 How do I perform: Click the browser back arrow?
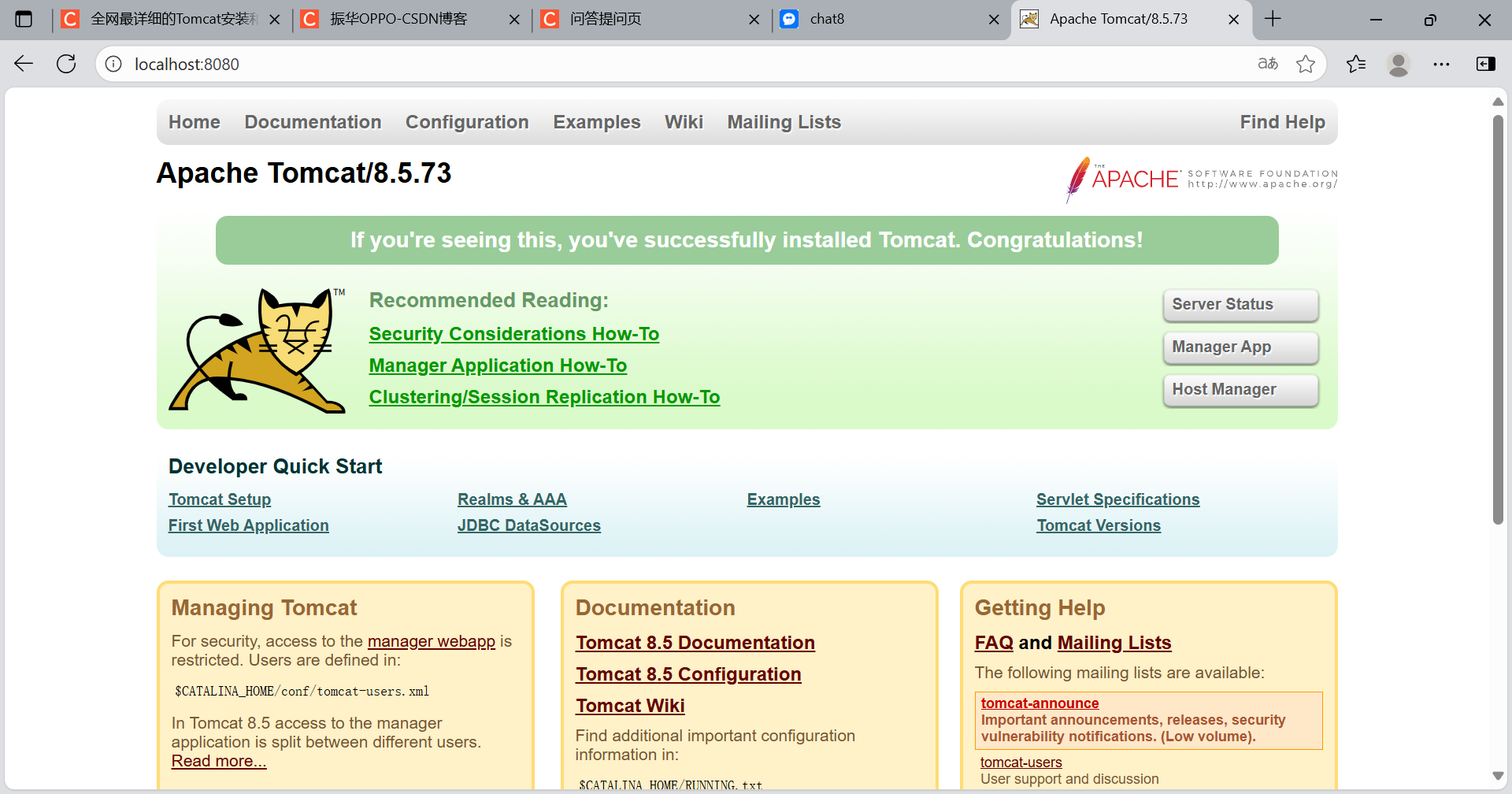tap(24, 64)
